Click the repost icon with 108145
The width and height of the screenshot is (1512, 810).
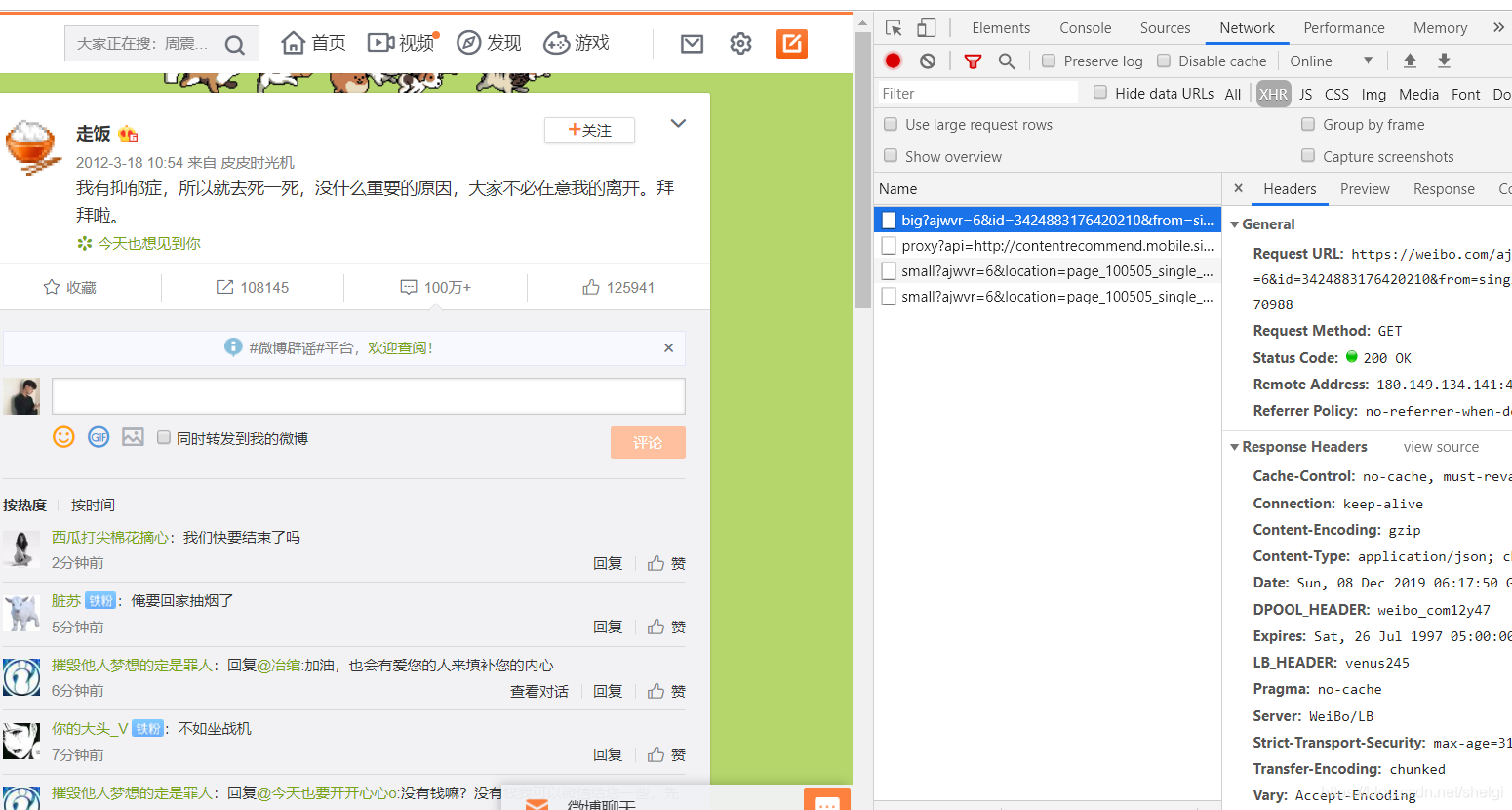[x=224, y=287]
